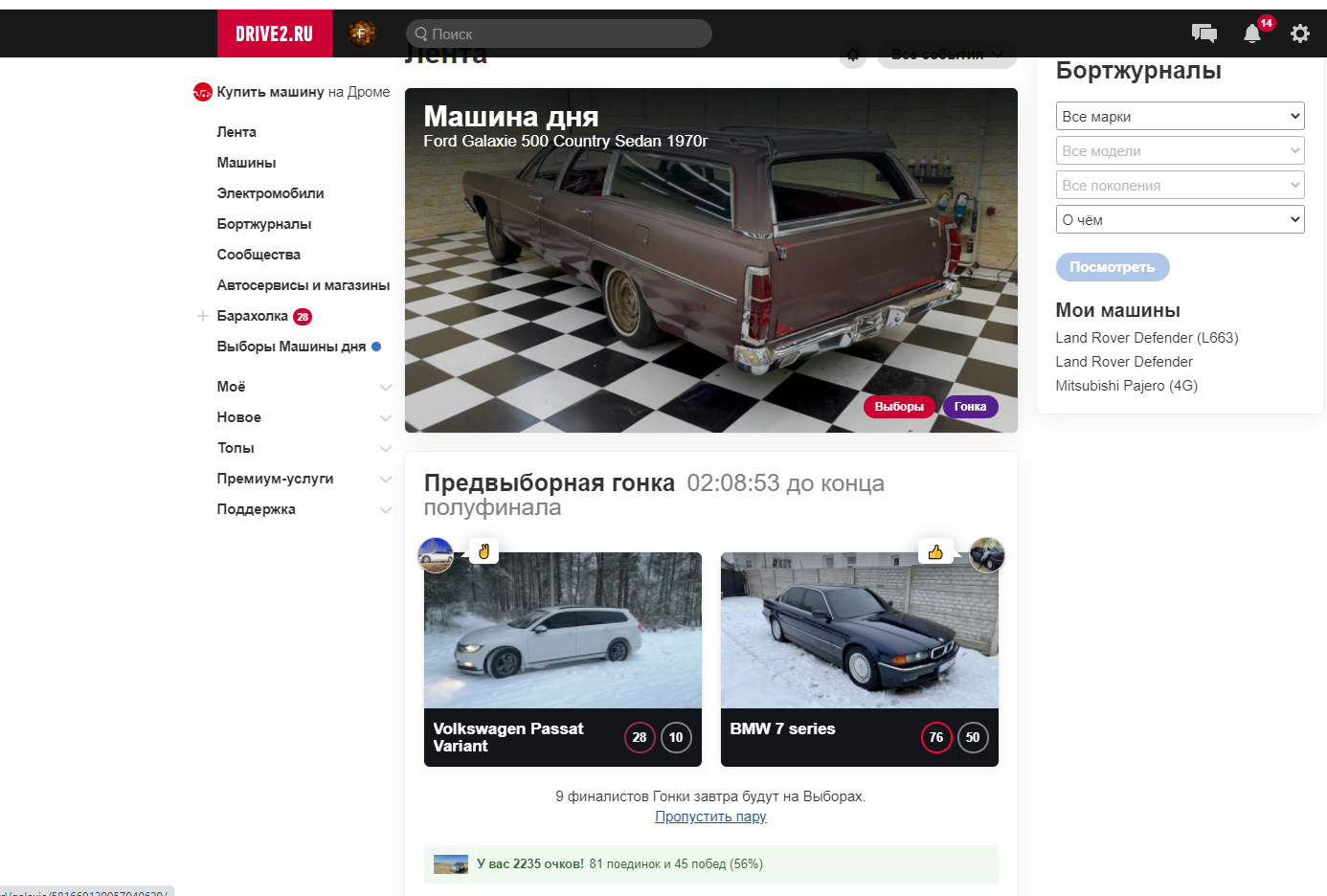
Task: Click the Мои машины heading
Action: (1117, 310)
